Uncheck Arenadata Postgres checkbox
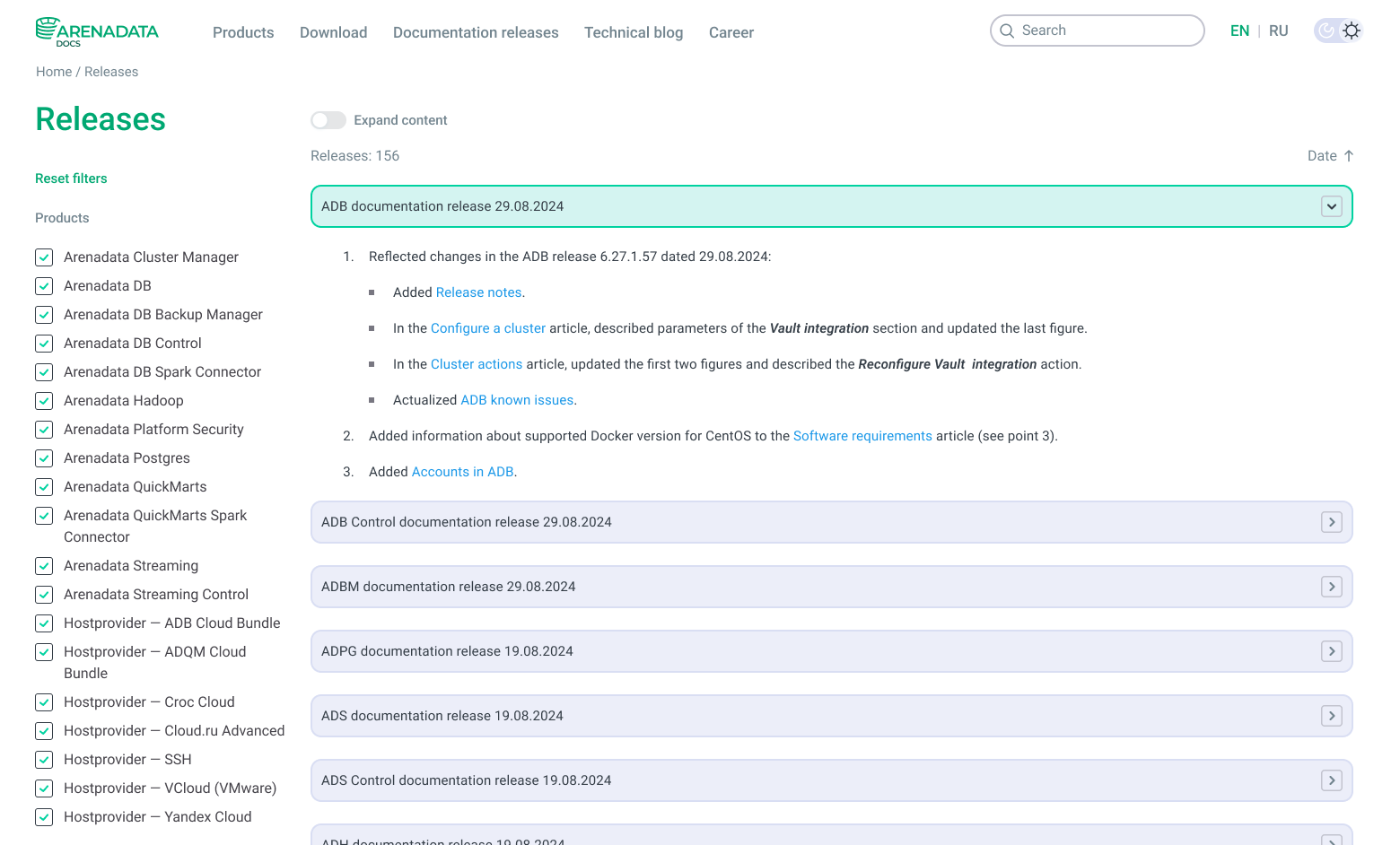The image size is (1400, 845). tap(44, 458)
